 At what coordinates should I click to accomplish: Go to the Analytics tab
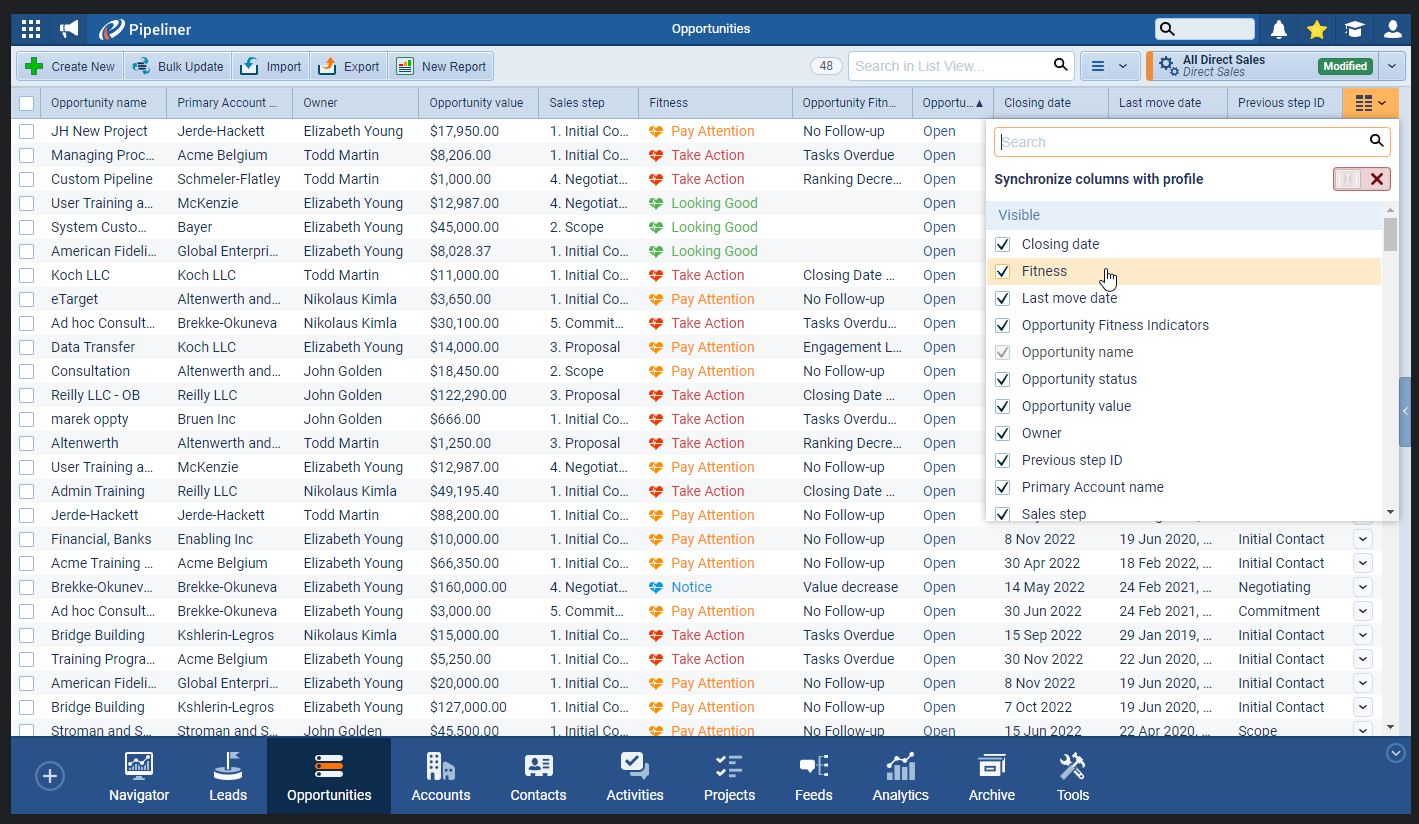tap(900, 777)
